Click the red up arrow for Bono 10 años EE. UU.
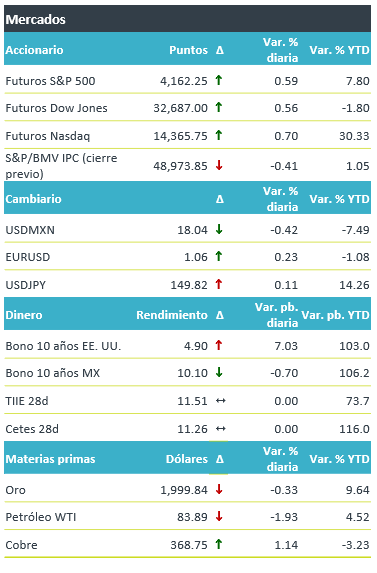The height and width of the screenshot is (573, 377). 218,345
